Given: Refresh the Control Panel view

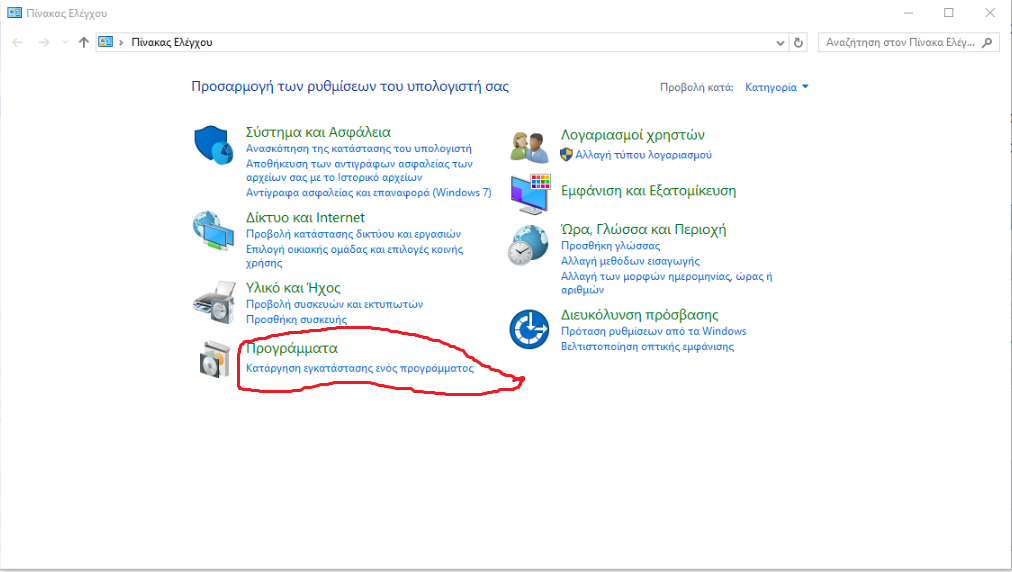Looking at the screenshot, I should click(x=798, y=43).
